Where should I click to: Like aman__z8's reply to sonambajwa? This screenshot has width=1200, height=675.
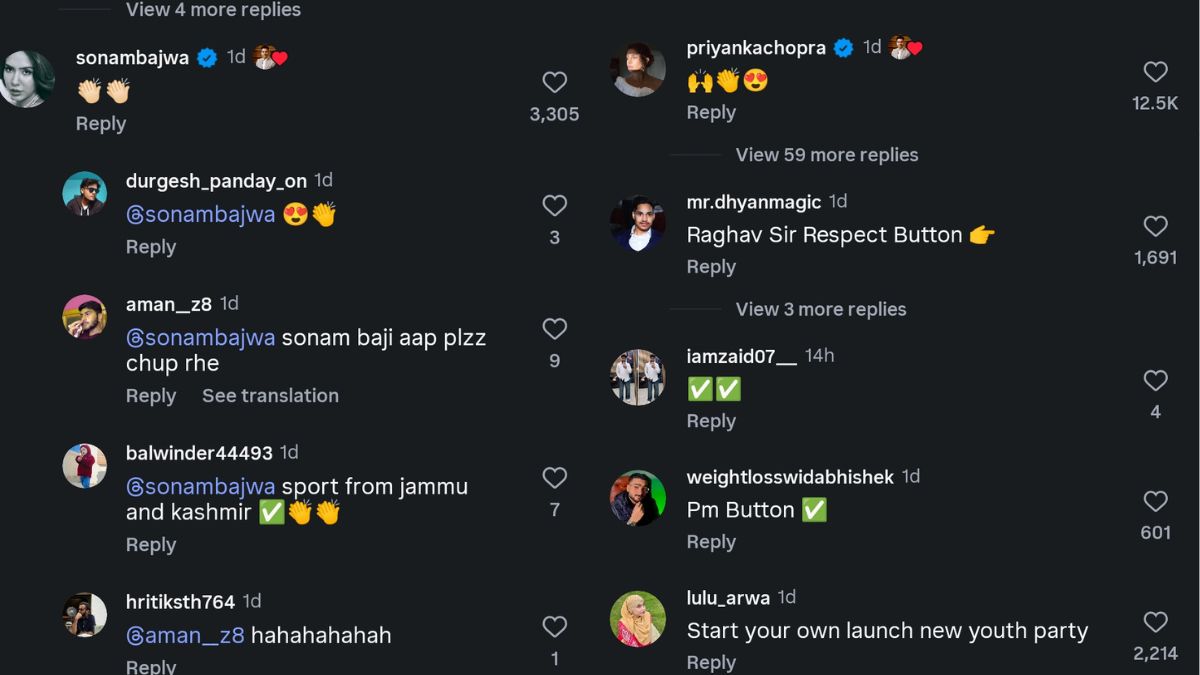(x=554, y=329)
